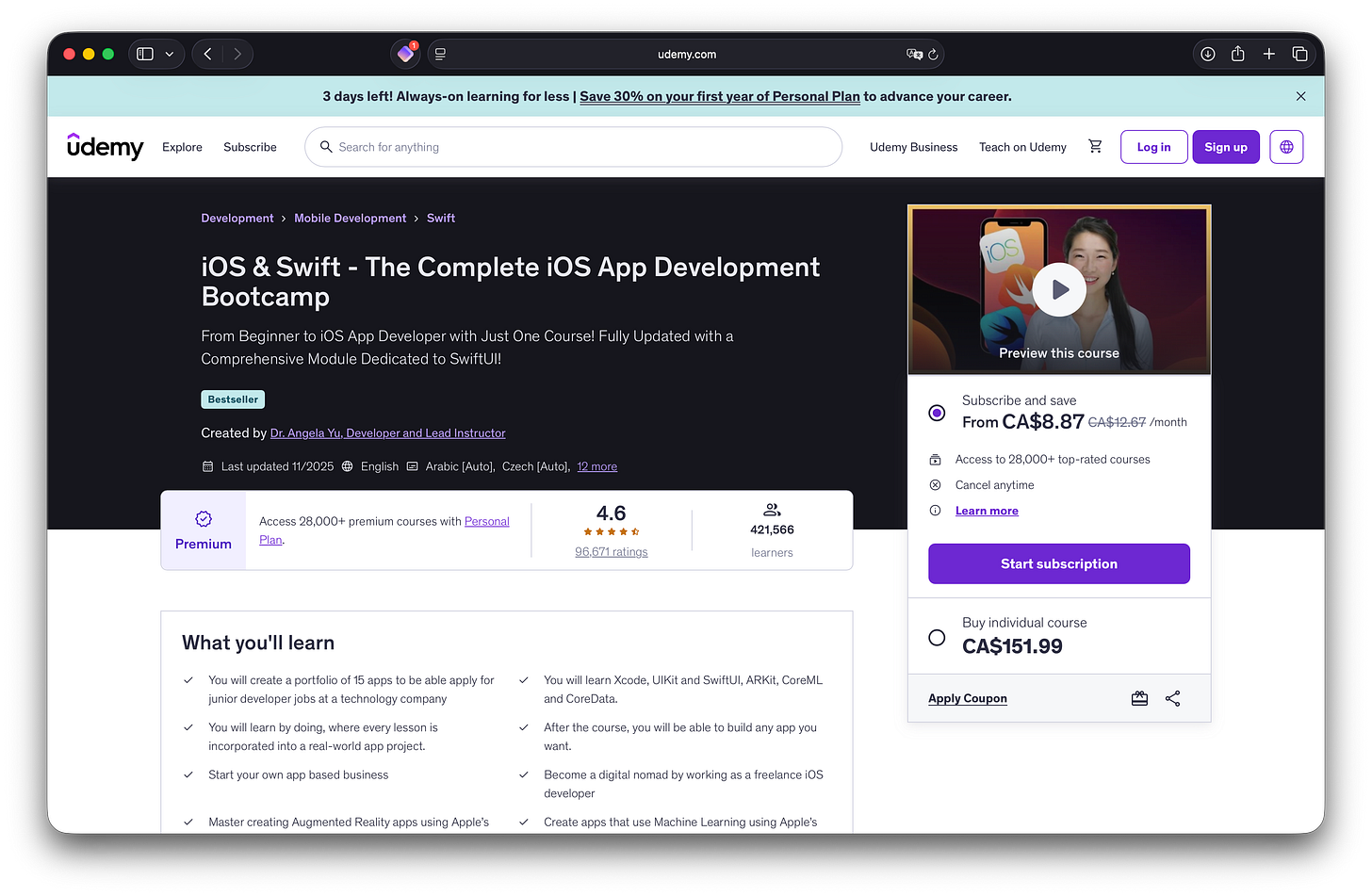Click 'Access to 28,000+ top-rated courses'
Image resolution: width=1372 pixels, height=896 pixels.
(x=1053, y=460)
